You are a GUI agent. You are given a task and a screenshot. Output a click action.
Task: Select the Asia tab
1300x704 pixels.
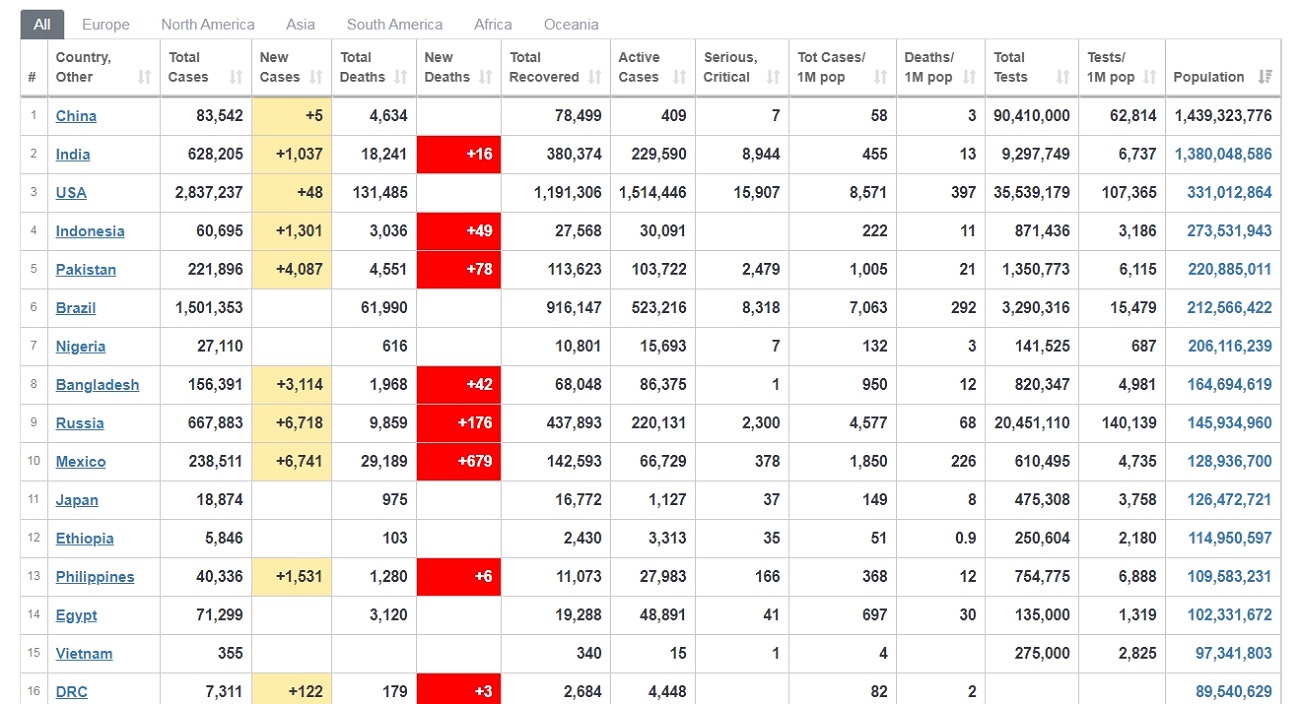tap(300, 24)
